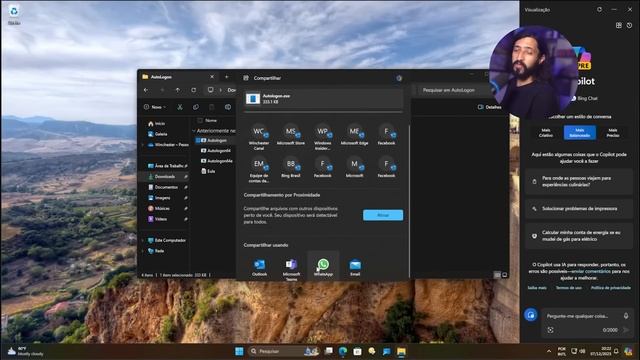The width and height of the screenshot is (640, 360).
Task: Choose Mais Preciso conversation style
Action: (613, 133)
